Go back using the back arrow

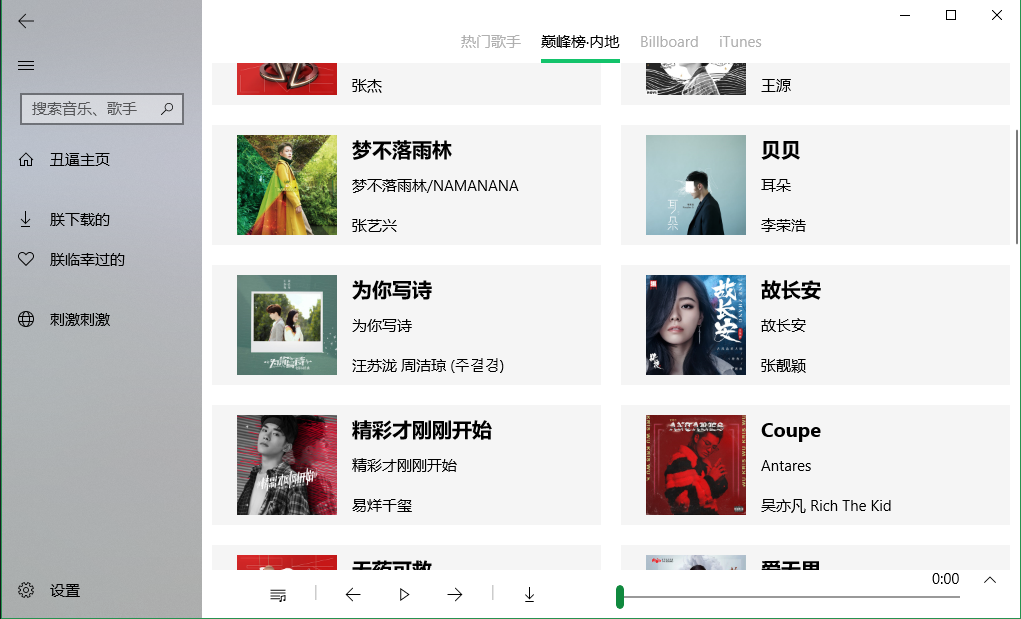tap(26, 21)
